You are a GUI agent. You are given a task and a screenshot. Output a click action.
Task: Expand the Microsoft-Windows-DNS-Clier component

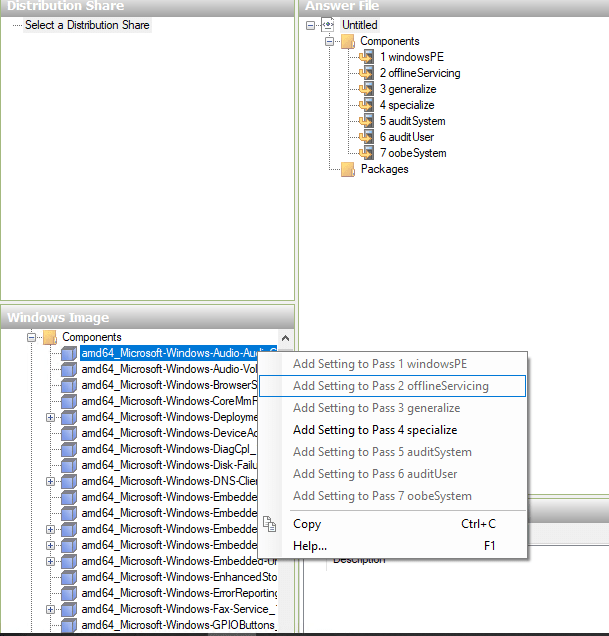pos(50,481)
